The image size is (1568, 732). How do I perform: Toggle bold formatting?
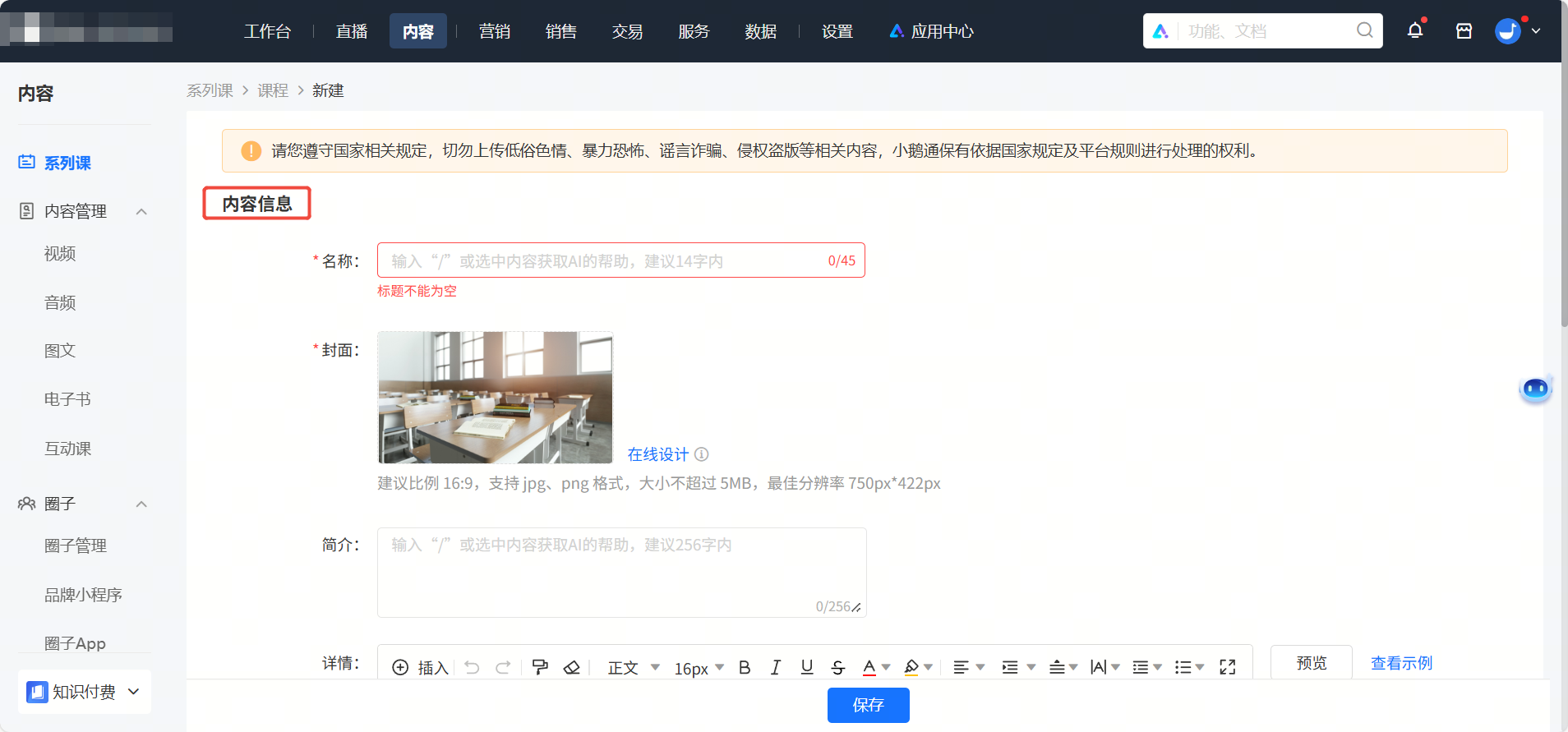[745, 667]
